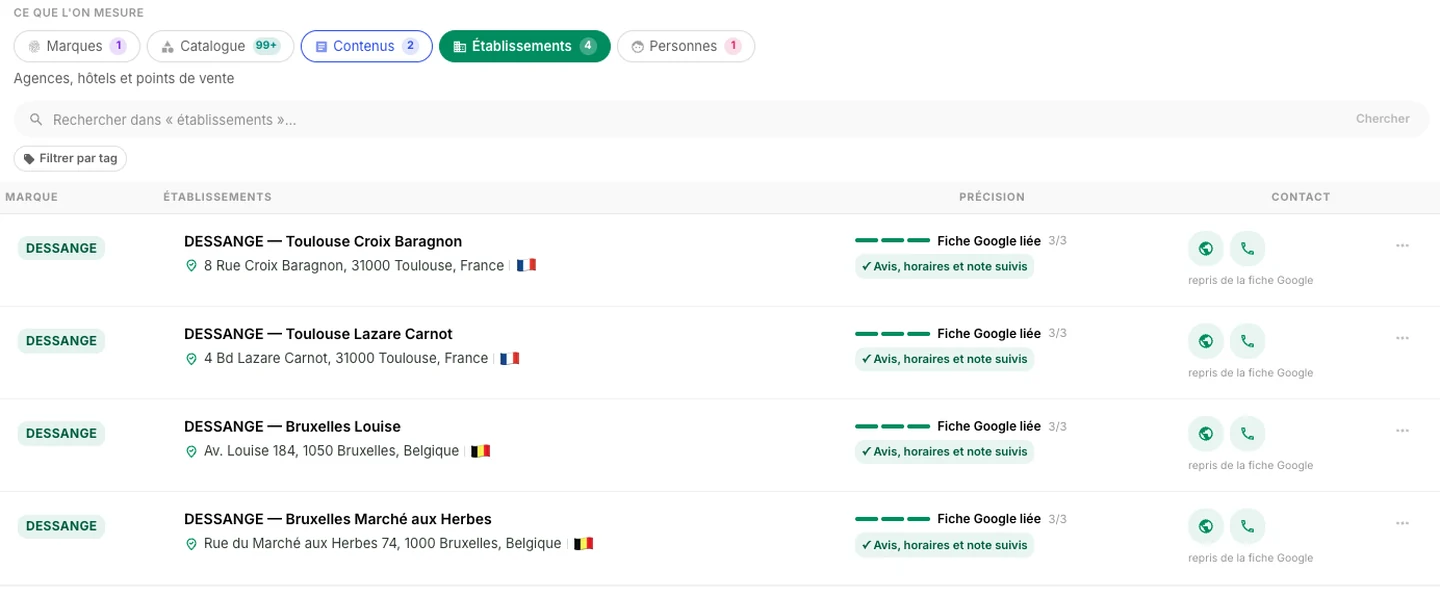Click the Belgian flag on Marché aux Herbes row
This screenshot has height=597, width=1440.
point(584,544)
